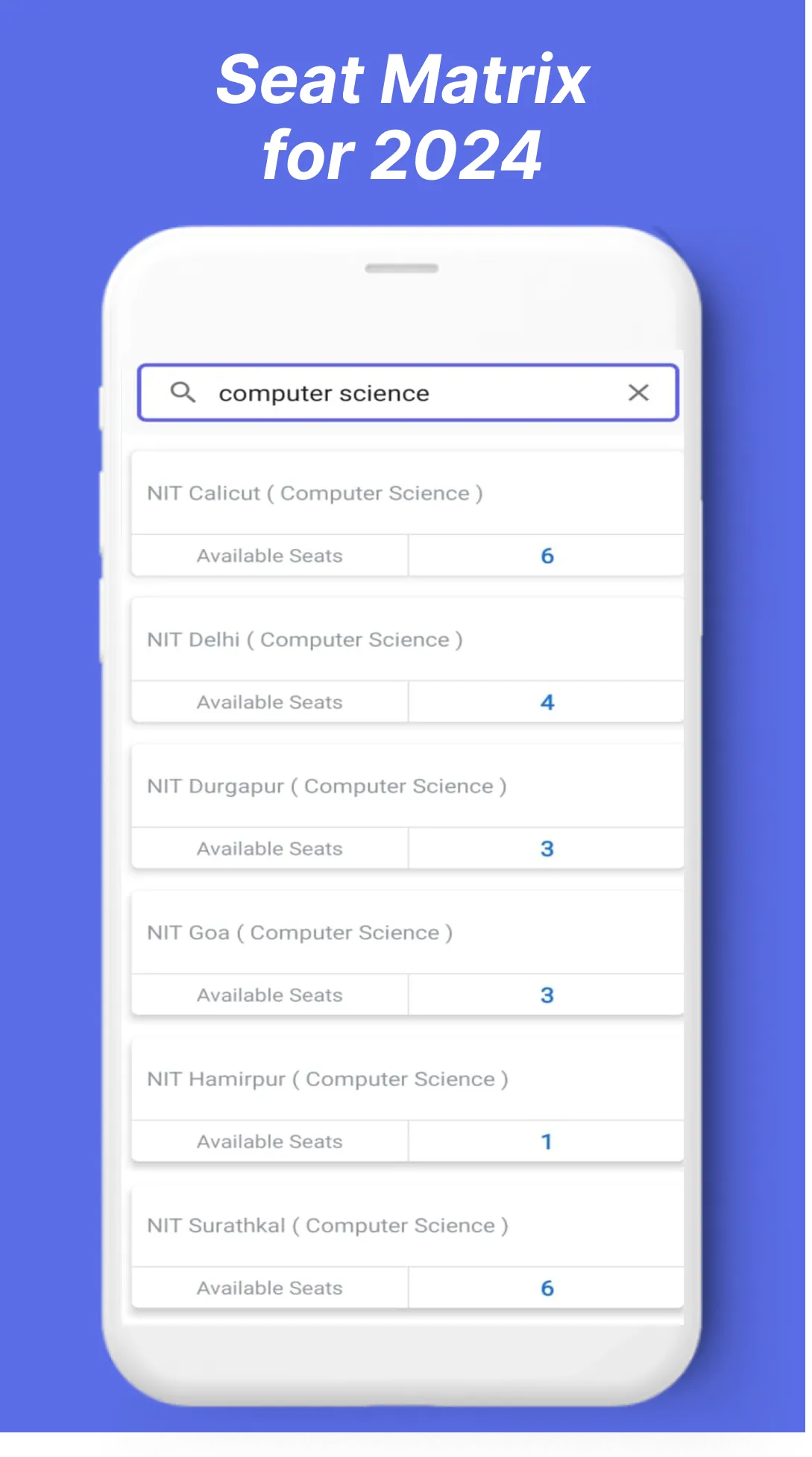Image resolution: width=812 pixels, height=1457 pixels.
Task: Tap Available Seats label for NIT Hamirpur
Action: 269,1141
